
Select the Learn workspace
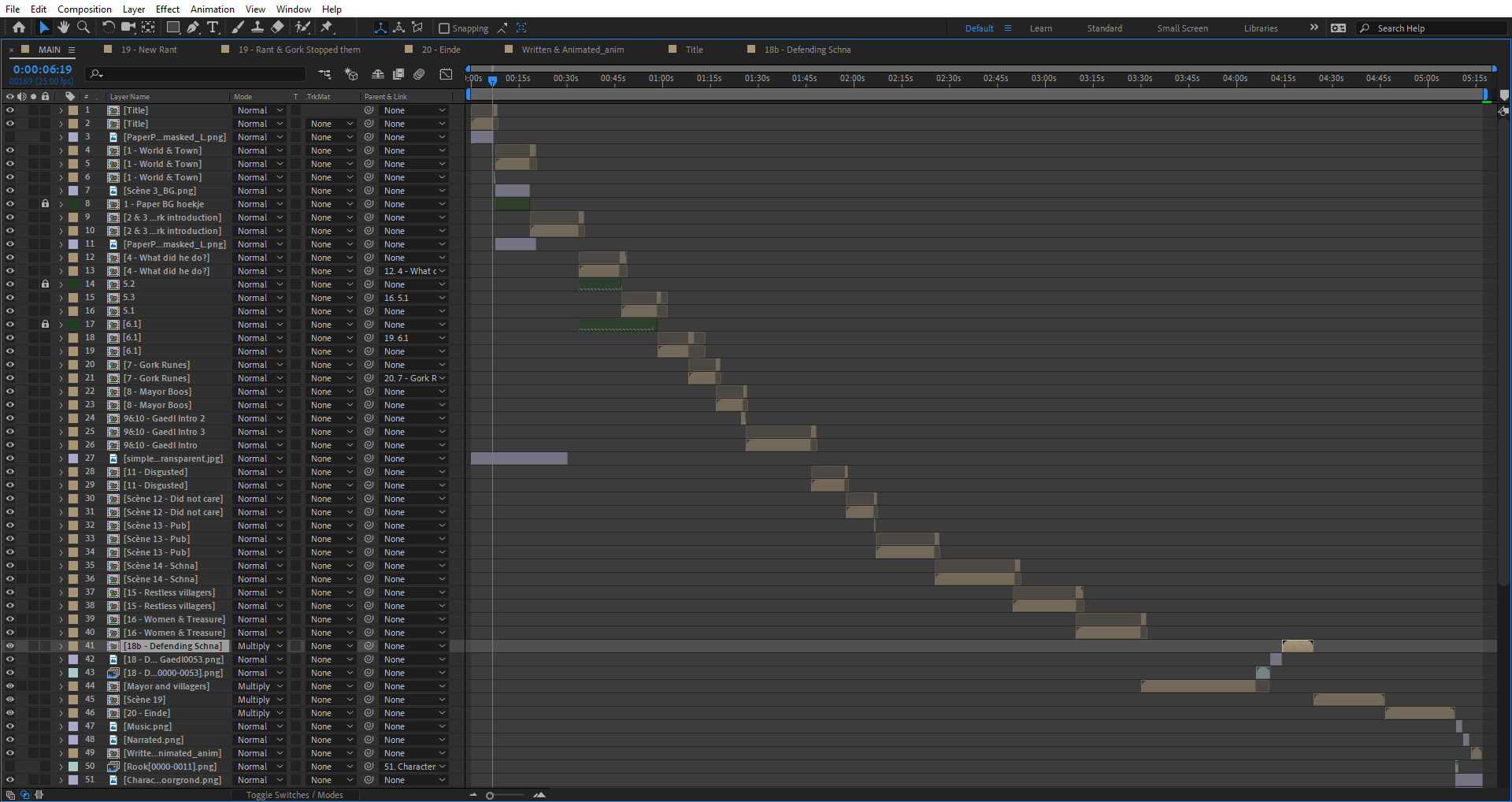point(1041,28)
